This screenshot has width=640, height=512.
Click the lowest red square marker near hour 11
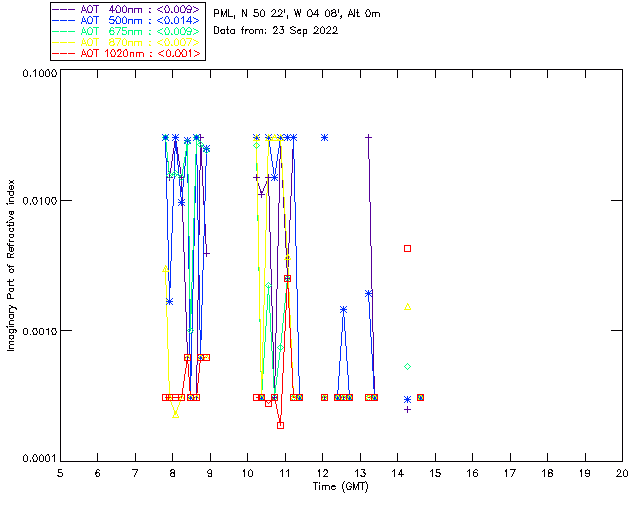(x=280, y=425)
